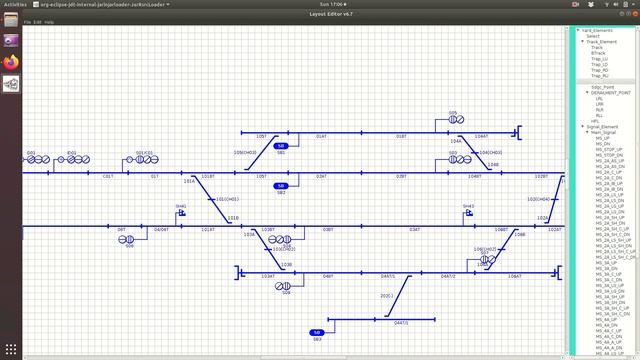The width and height of the screenshot is (640, 360).
Task: Select MS_DN signal type
Action: 602,144
